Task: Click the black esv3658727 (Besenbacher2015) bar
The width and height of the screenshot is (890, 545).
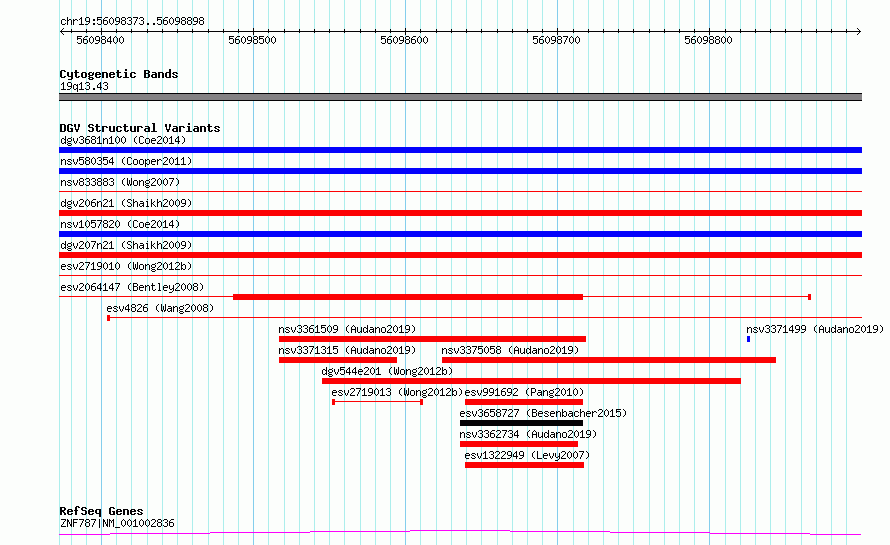Action: [521, 423]
